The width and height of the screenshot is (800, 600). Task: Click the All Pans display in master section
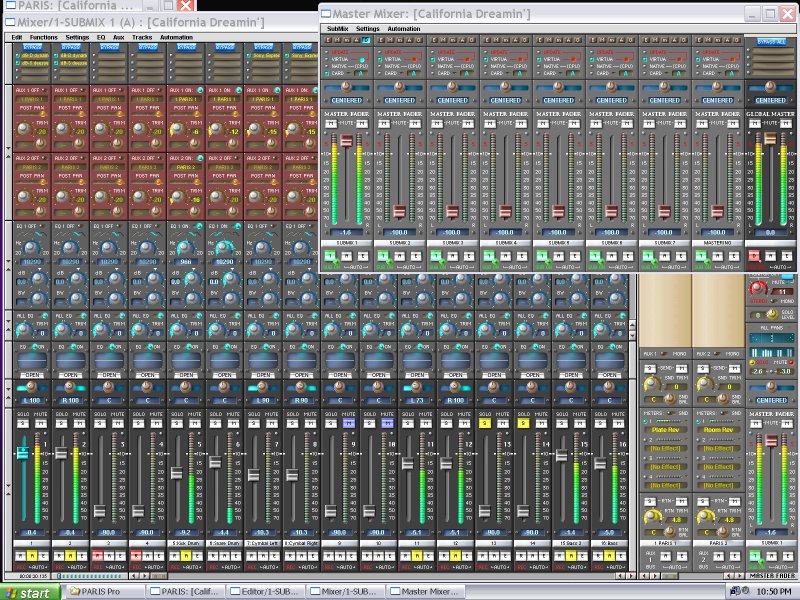771,338
